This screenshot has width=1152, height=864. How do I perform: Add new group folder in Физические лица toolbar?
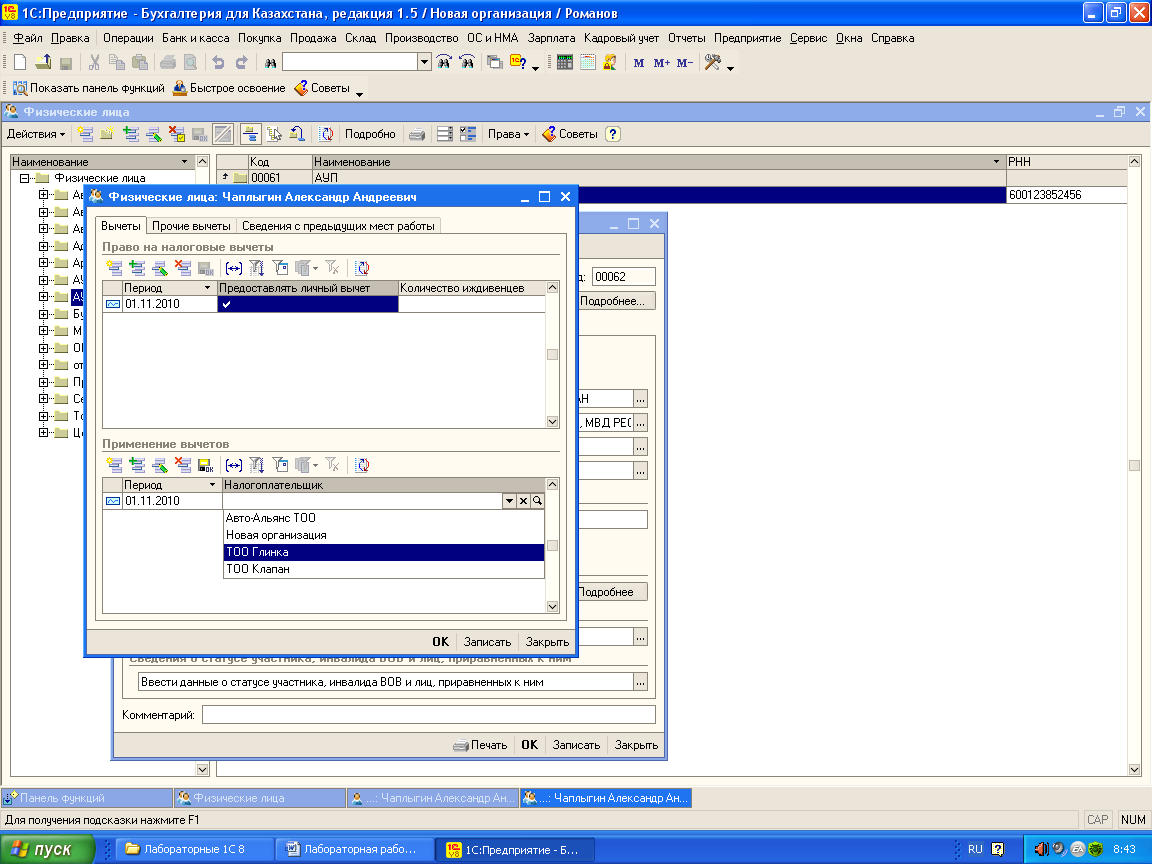point(107,134)
